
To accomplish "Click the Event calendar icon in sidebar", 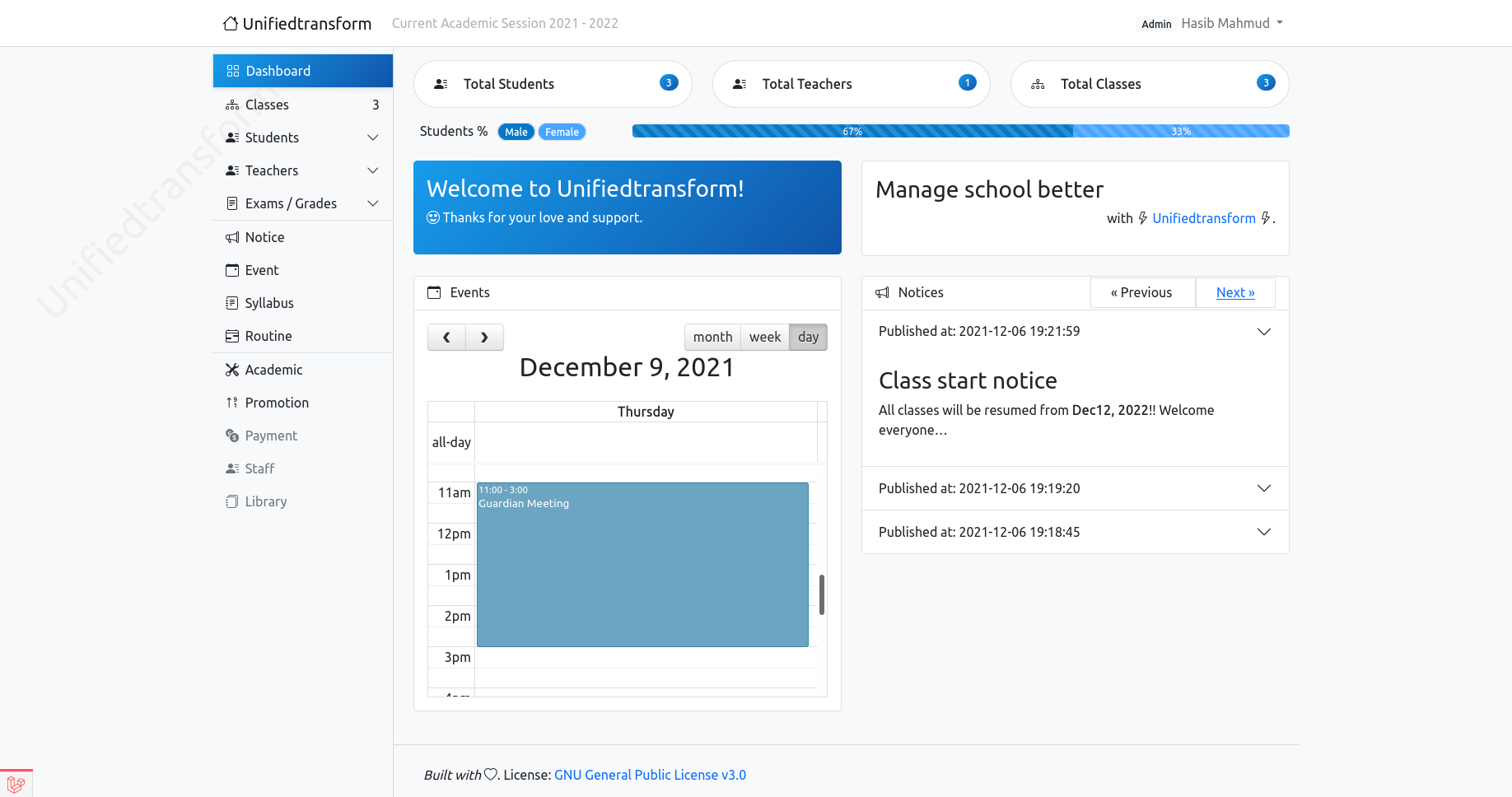I will click(x=232, y=270).
